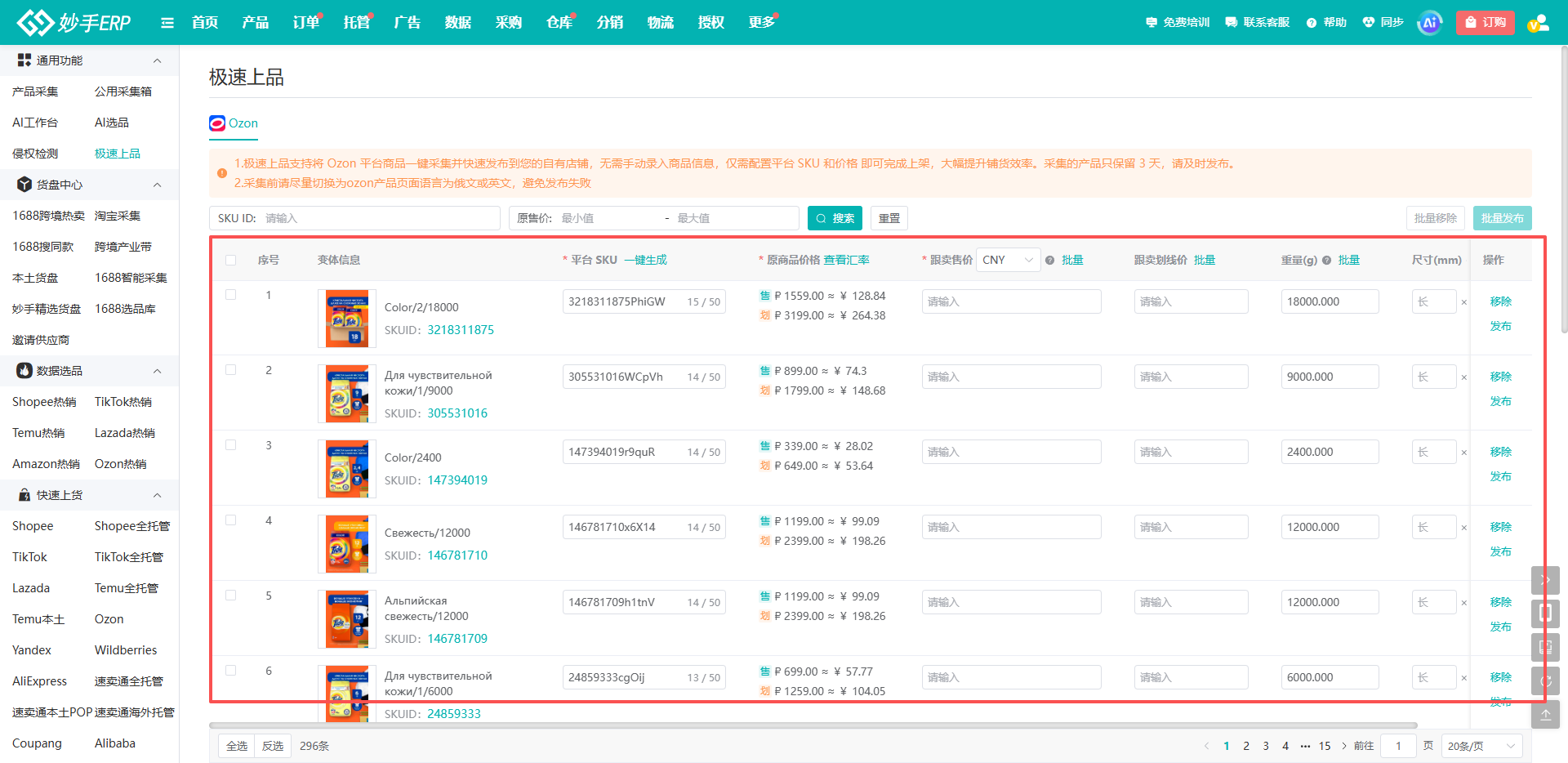Open the 物流 top menu
Image resolution: width=1568 pixels, height=763 pixels.
661,23
